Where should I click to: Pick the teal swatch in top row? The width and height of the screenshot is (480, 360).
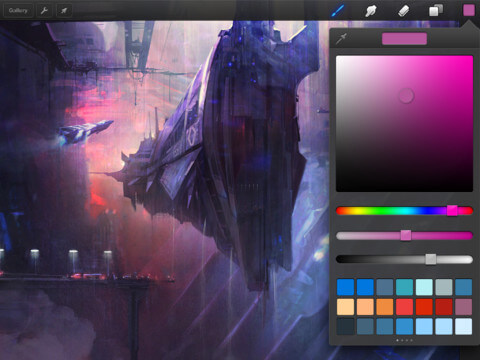pos(404,287)
